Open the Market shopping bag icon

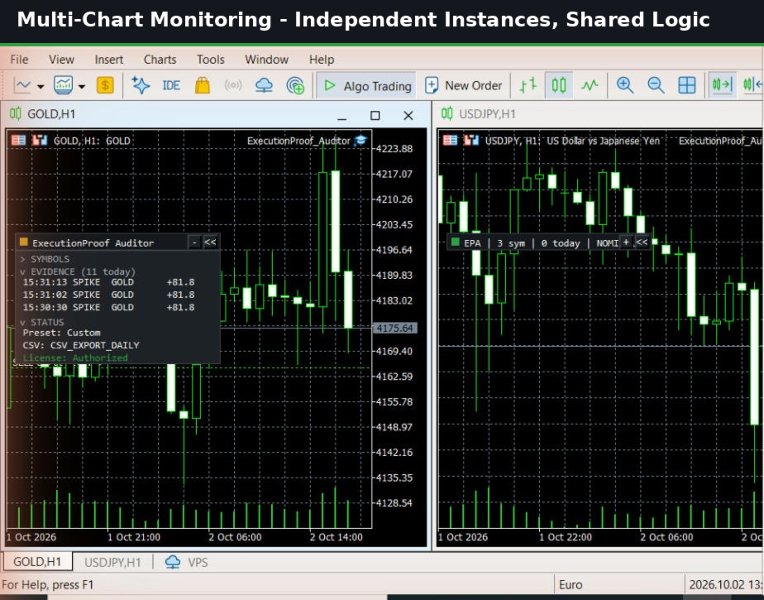tap(202, 86)
